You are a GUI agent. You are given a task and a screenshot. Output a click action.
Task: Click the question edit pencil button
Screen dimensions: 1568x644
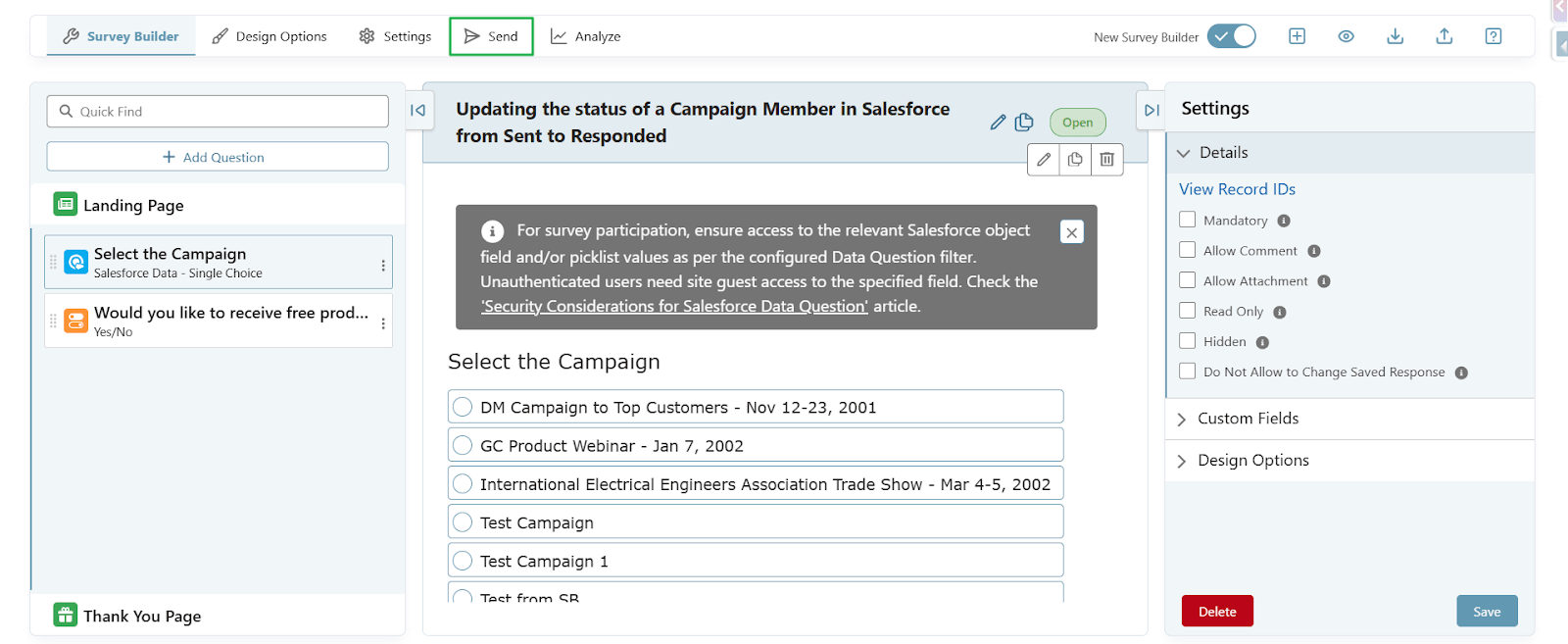click(x=1044, y=159)
